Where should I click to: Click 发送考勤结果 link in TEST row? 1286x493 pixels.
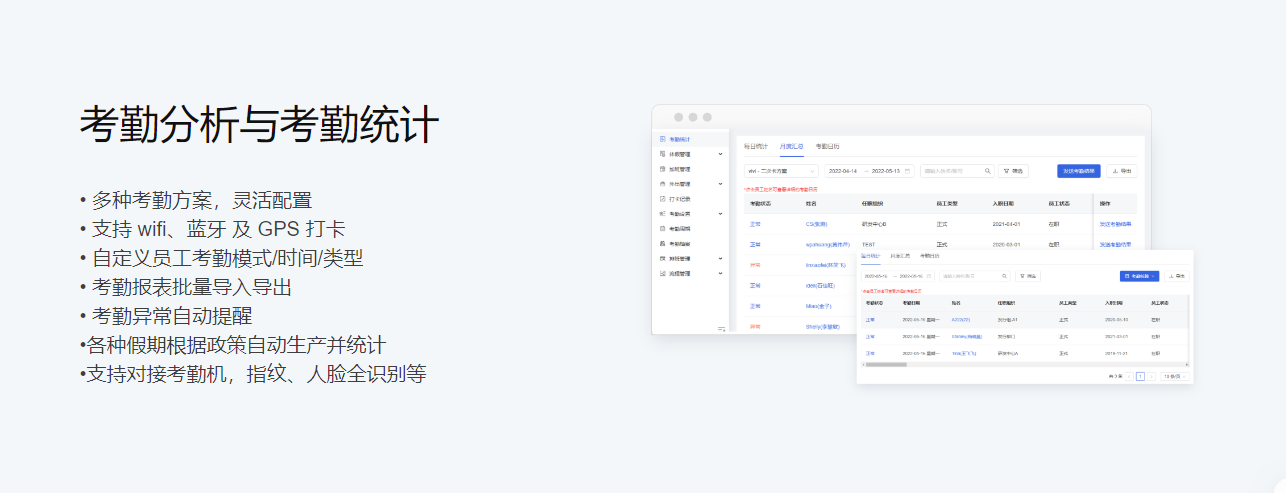[1115, 244]
